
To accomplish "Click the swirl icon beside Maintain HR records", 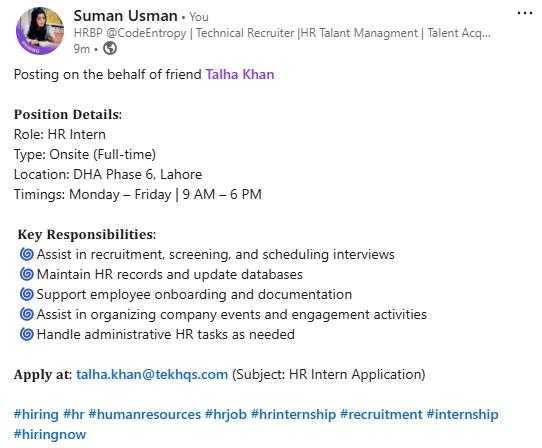I will coord(27,274).
